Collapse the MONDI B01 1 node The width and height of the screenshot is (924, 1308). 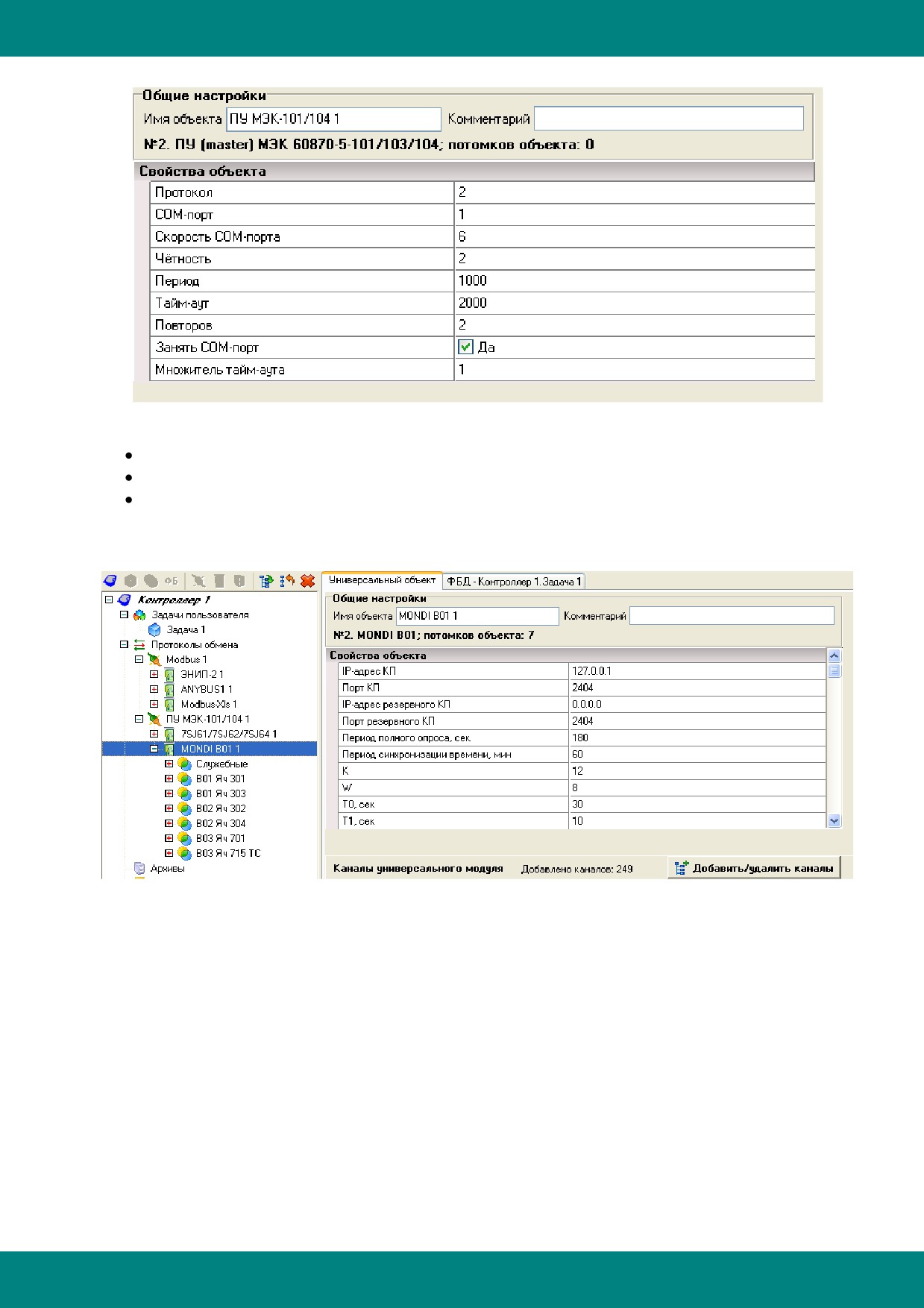tap(154, 749)
